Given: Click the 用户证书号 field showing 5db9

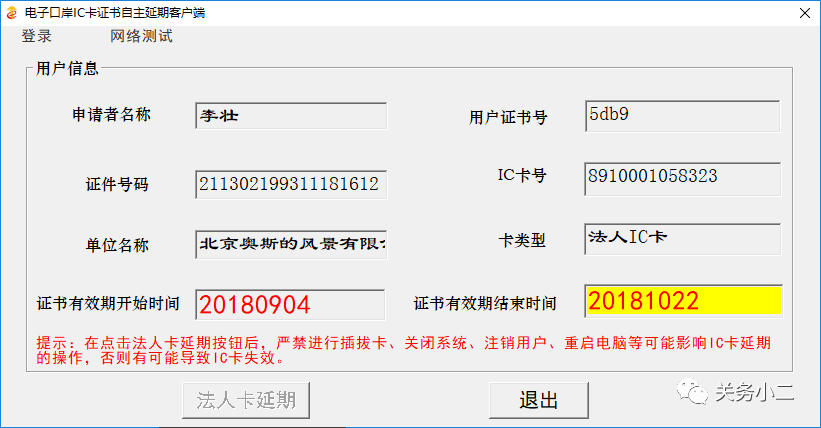Looking at the screenshot, I should coord(683,116).
